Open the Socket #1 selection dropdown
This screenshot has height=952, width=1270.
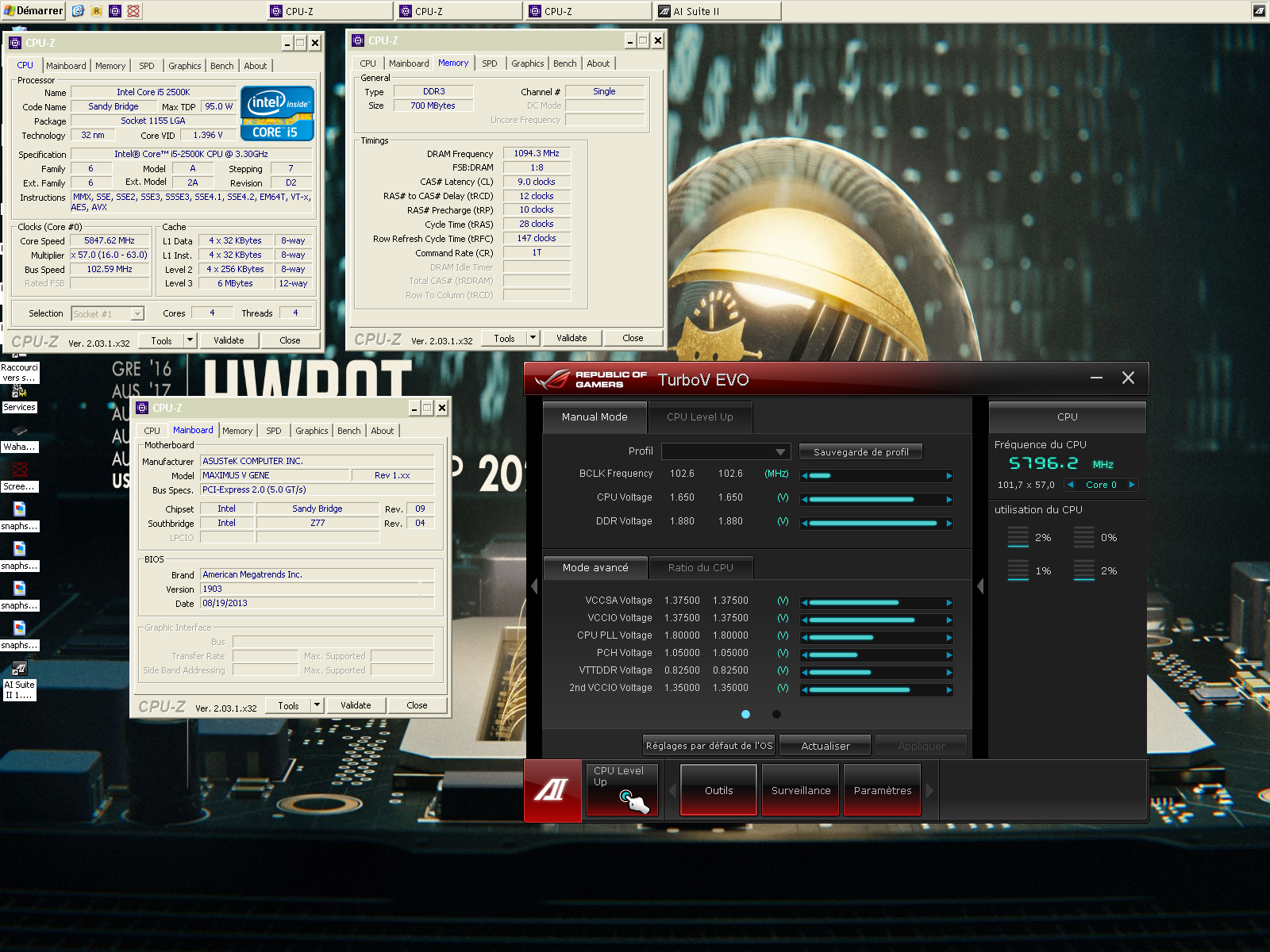click(x=108, y=314)
